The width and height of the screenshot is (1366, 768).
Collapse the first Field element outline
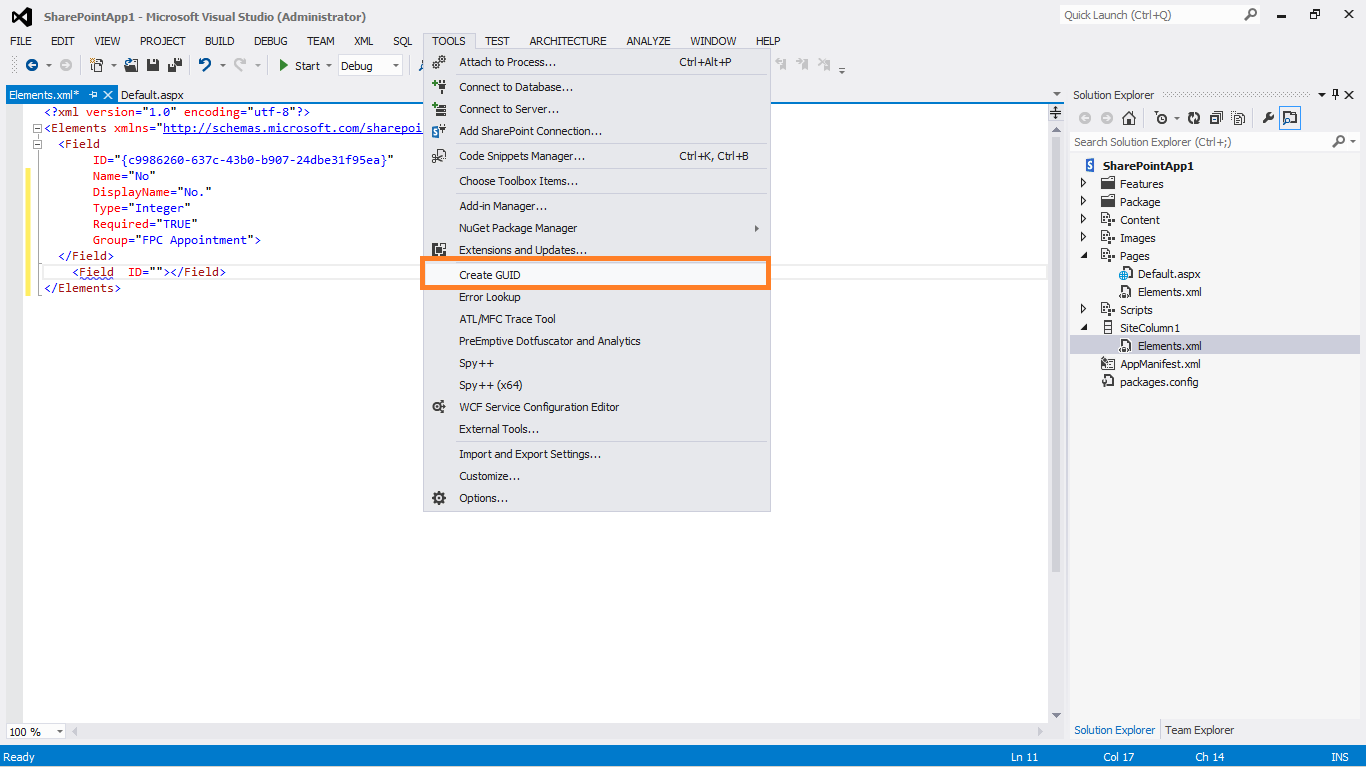[36, 144]
